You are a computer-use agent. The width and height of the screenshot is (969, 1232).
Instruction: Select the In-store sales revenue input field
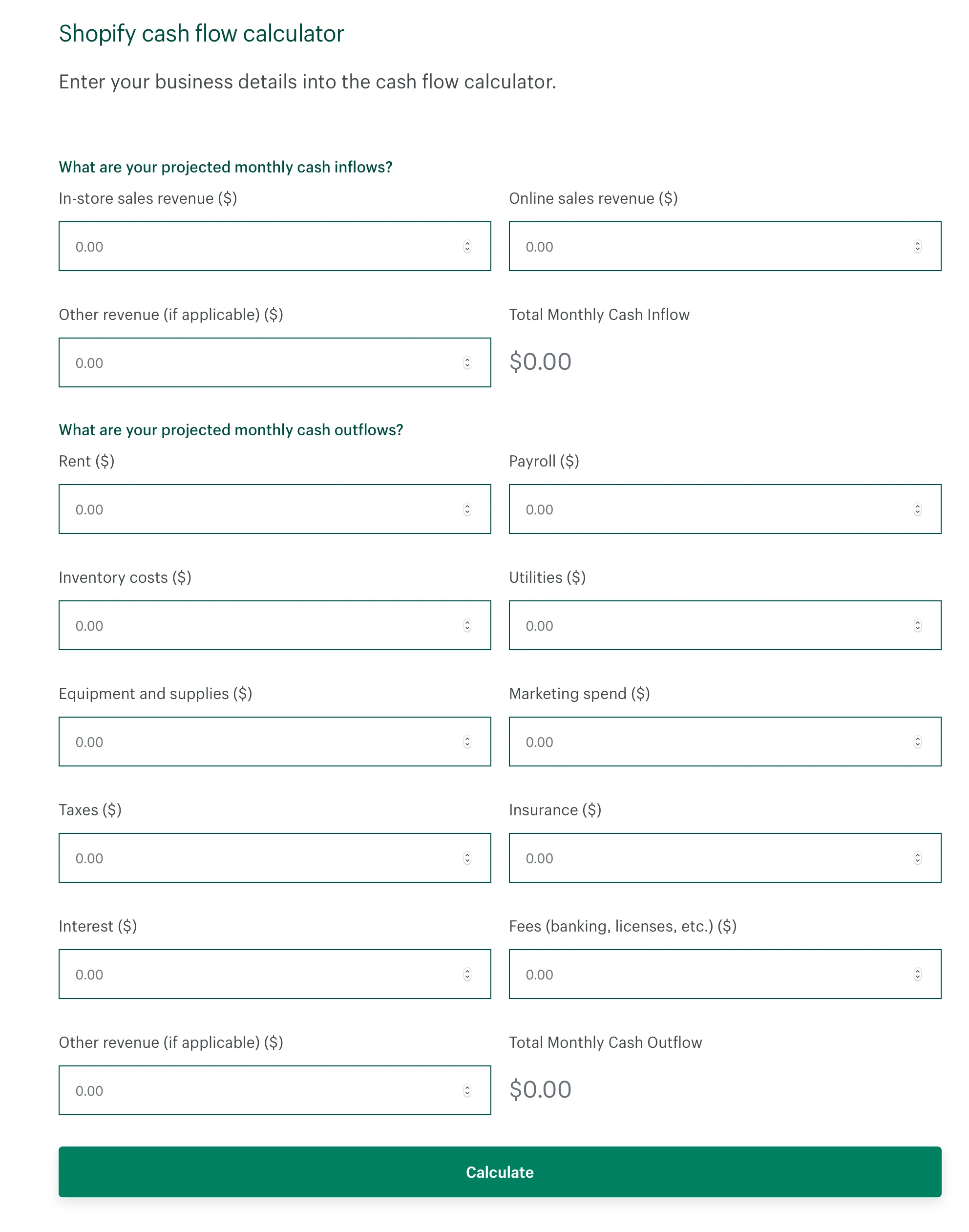255,246
